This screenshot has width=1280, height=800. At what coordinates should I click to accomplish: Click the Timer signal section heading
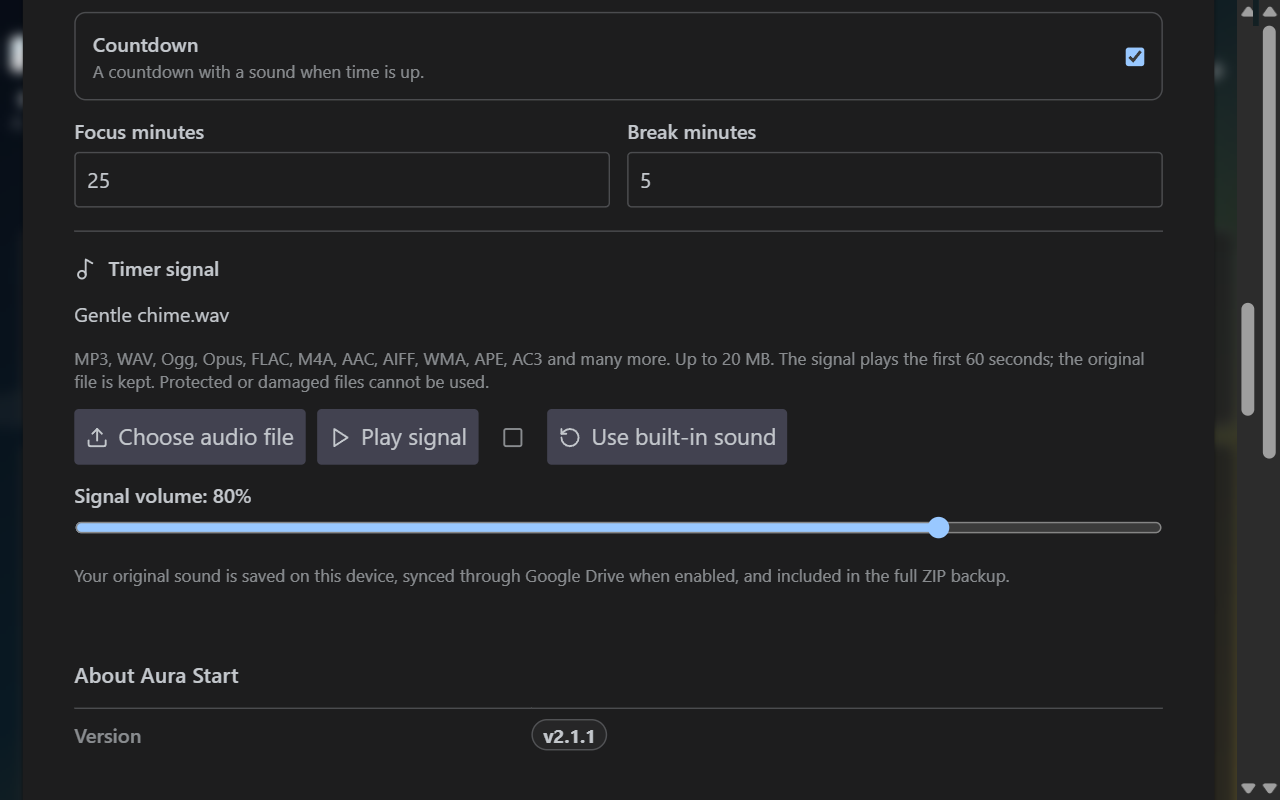[164, 269]
